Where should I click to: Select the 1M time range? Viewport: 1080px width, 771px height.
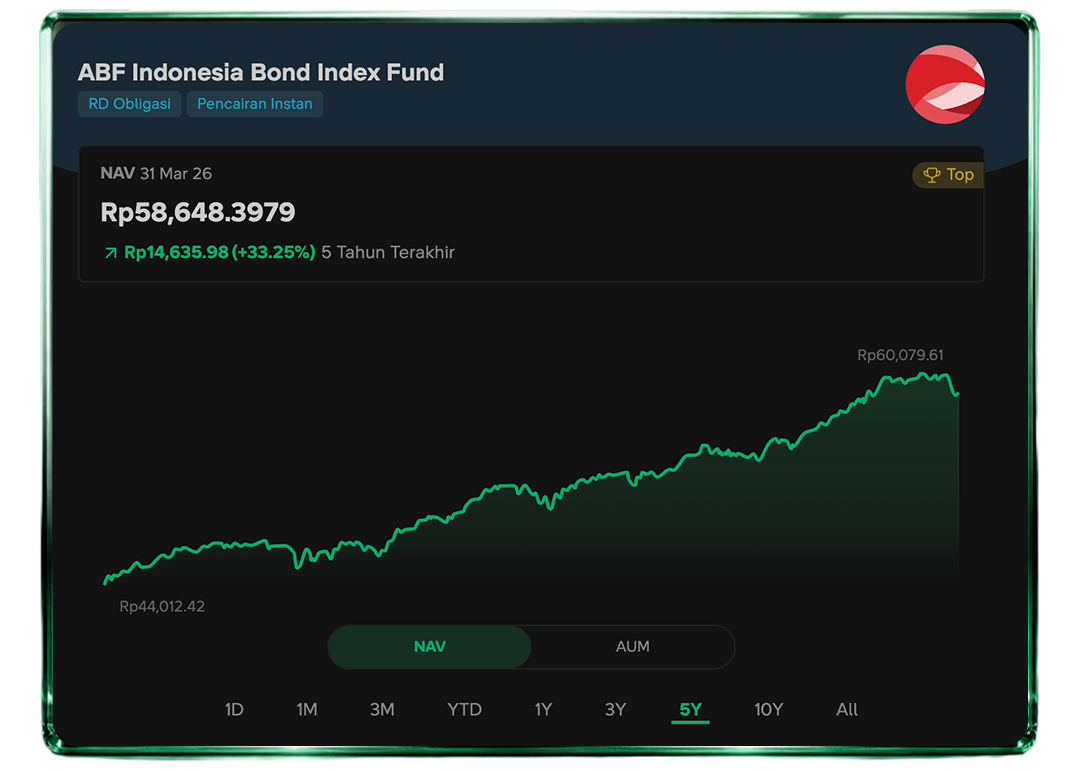pyautogui.click(x=307, y=710)
